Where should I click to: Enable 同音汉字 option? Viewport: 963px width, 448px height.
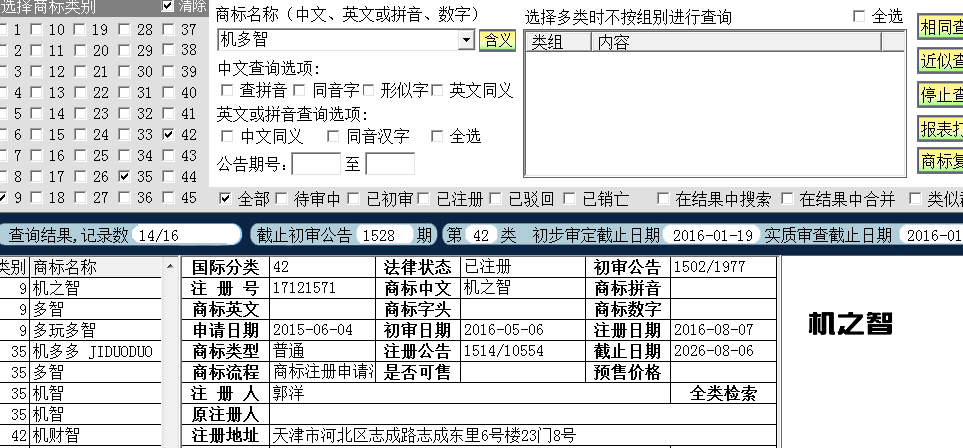(x=333, y=136)
